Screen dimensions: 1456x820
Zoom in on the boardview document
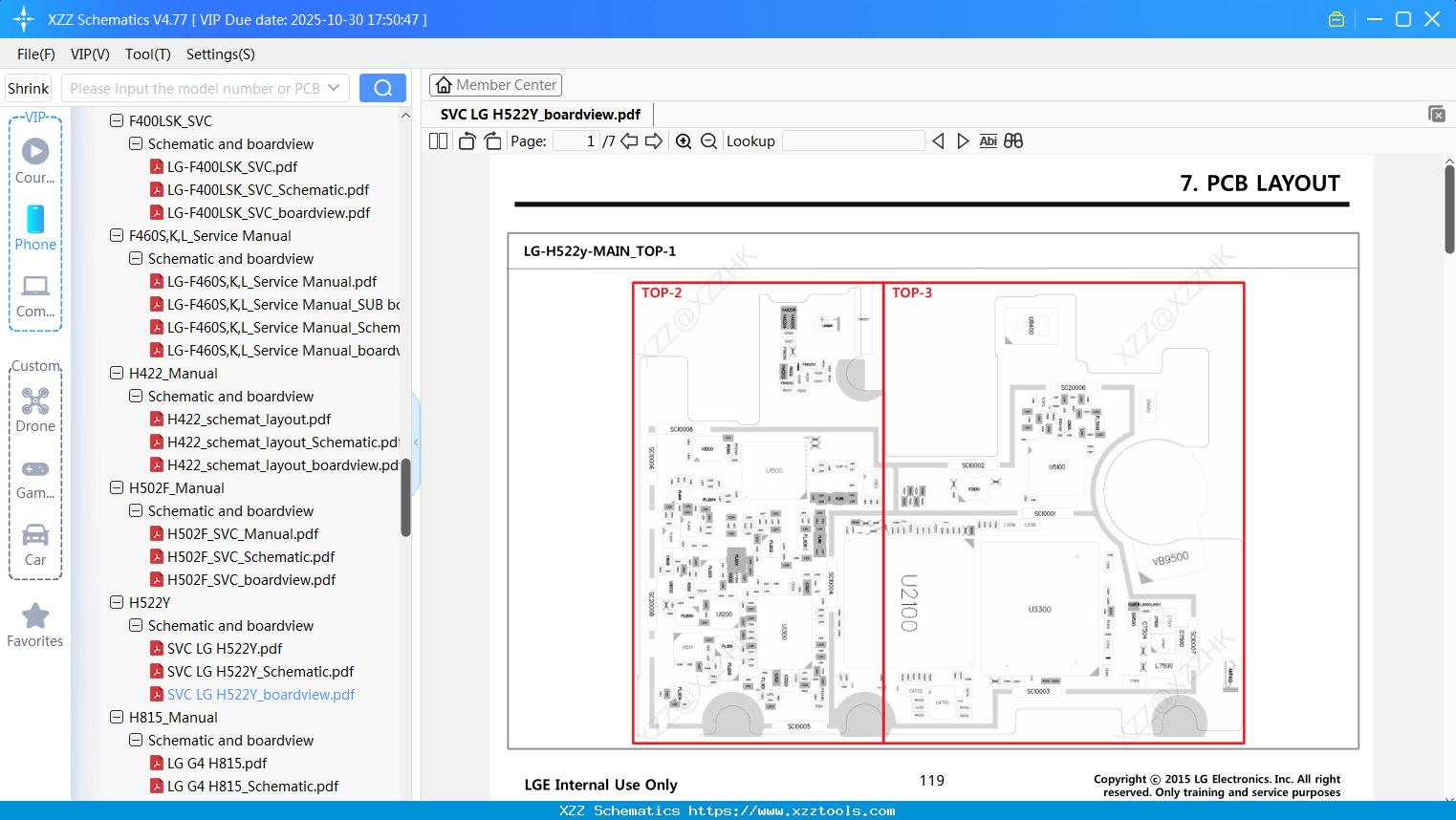(684, 140)
